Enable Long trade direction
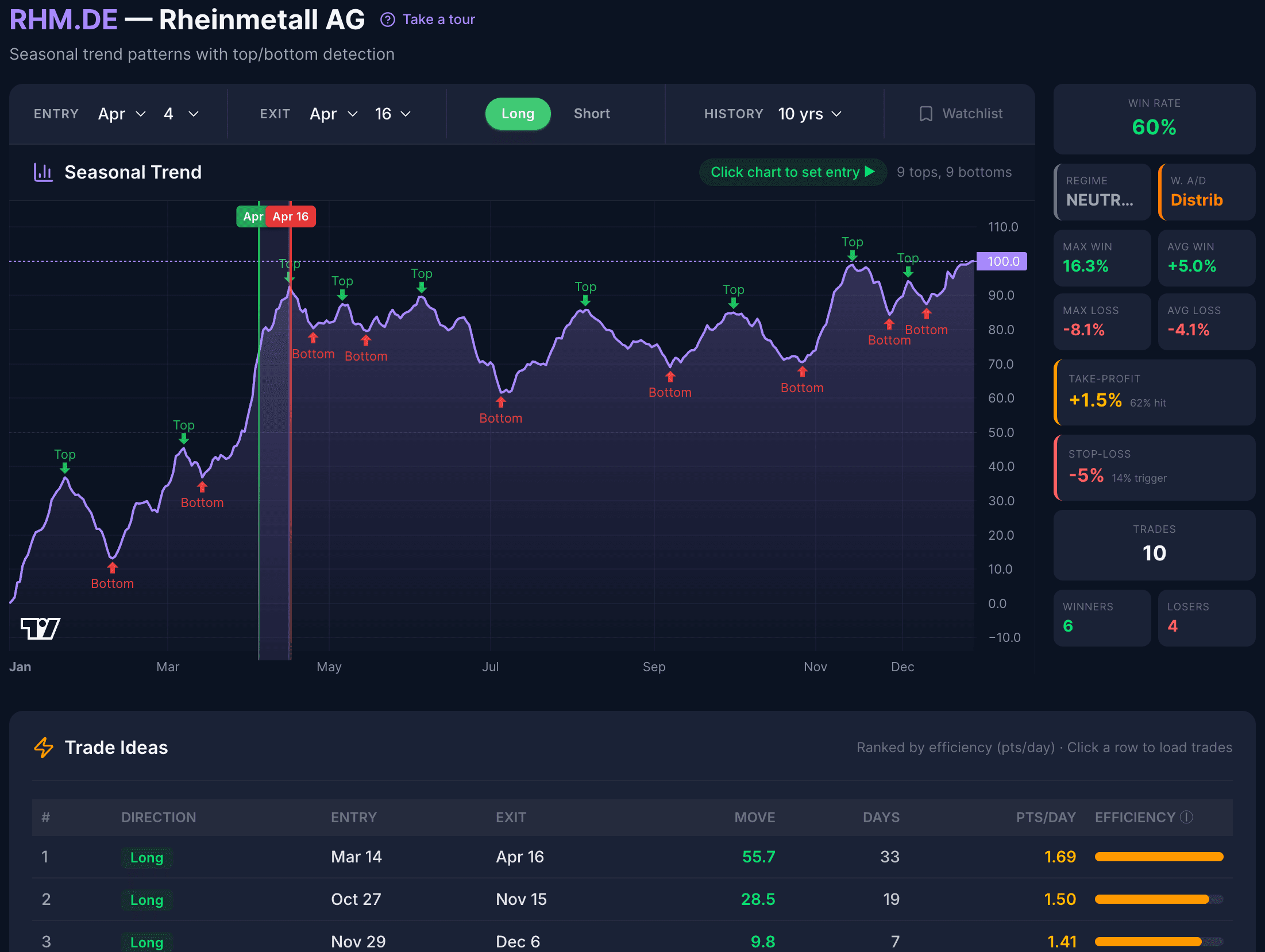This screenshot has height=952, width=1265. (517, 113)
